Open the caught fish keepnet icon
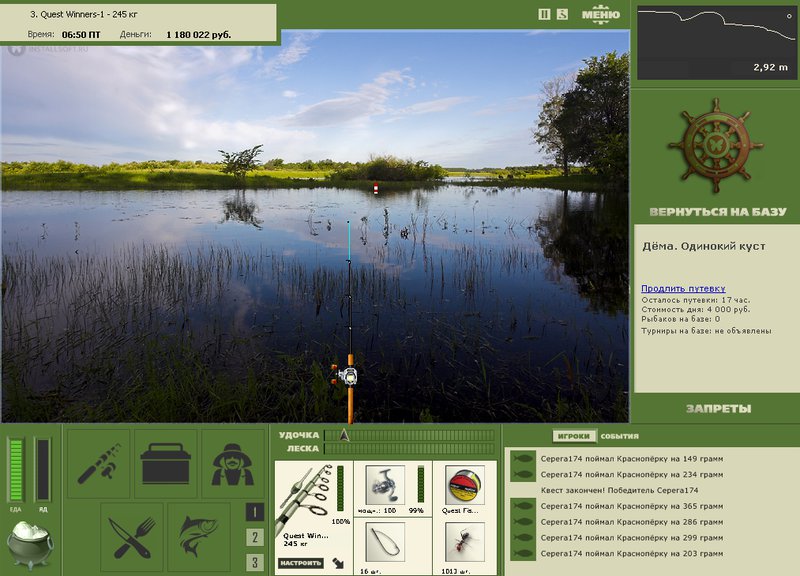This screenshot has height=576, width=800. [198, 537]
